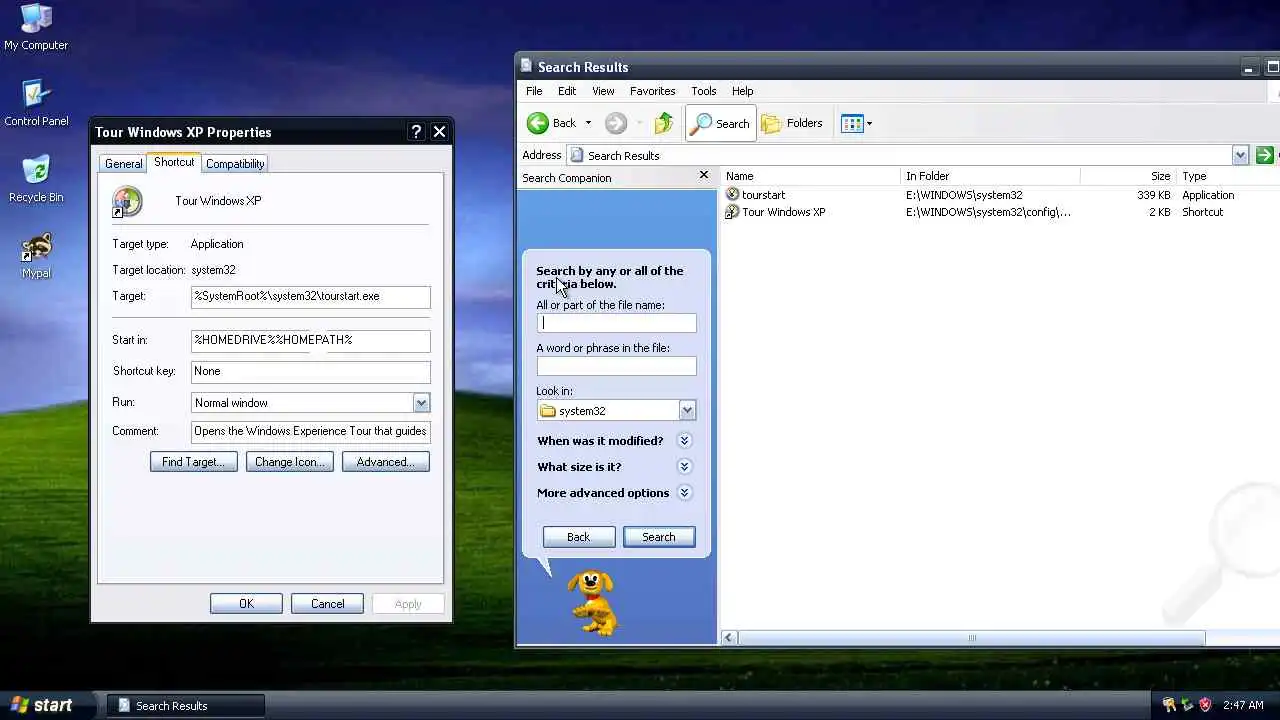The height and width of the screenshot is (720, 1280).
Task: Click the red shield tray icon
Action: coord(1205,705)
